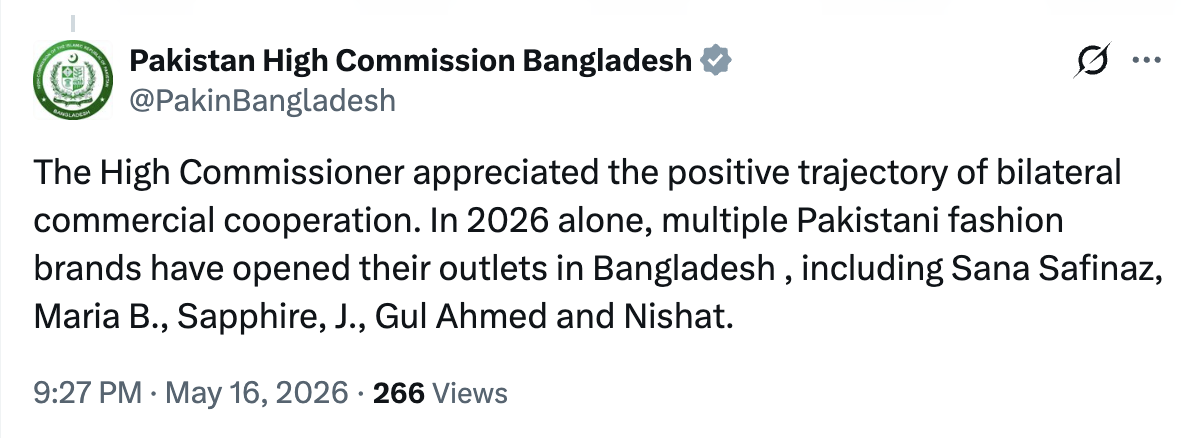Click the 9:27 PM timestamp
The image size is (1194, 438).
[x=88, y=393]
